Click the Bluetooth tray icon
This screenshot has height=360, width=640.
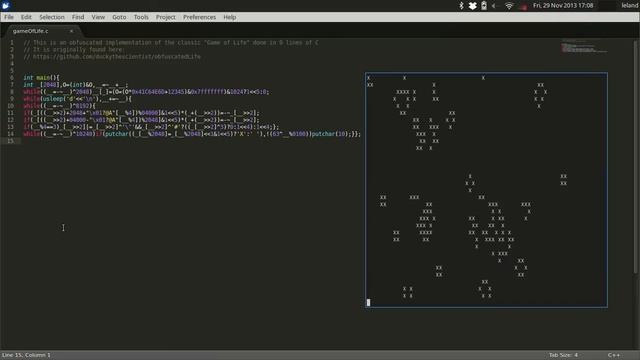pyautogui.click(x=461, y=6)
